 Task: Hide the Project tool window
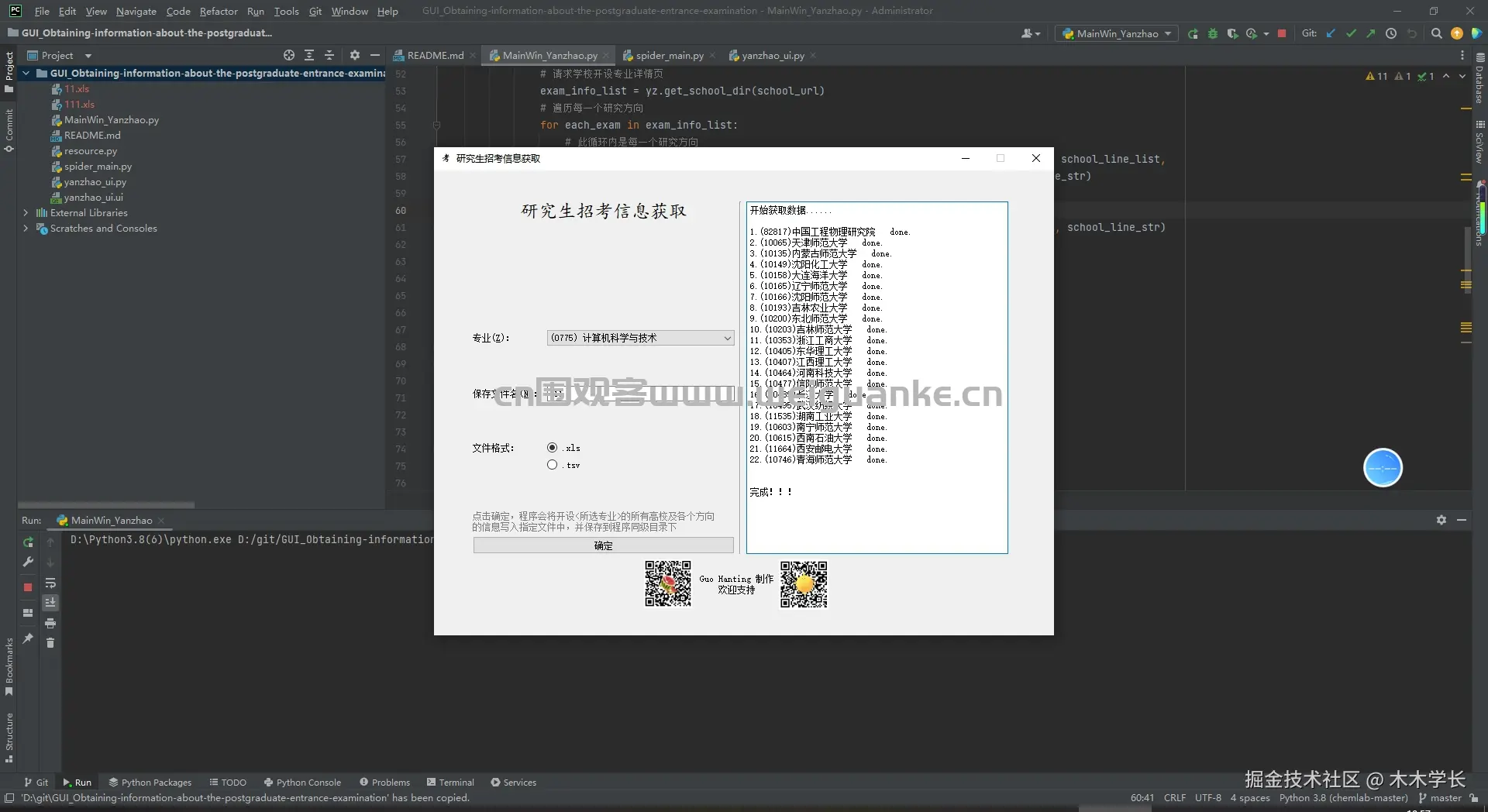[375, 55]
